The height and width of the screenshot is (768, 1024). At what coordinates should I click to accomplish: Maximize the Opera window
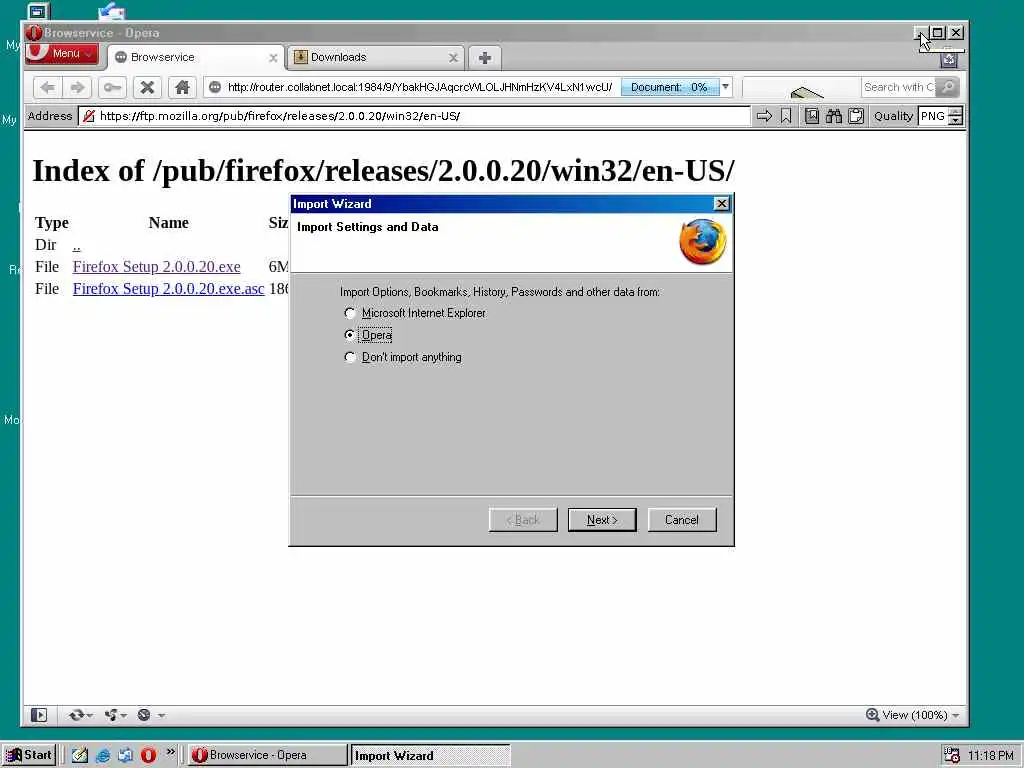[938, 33]
